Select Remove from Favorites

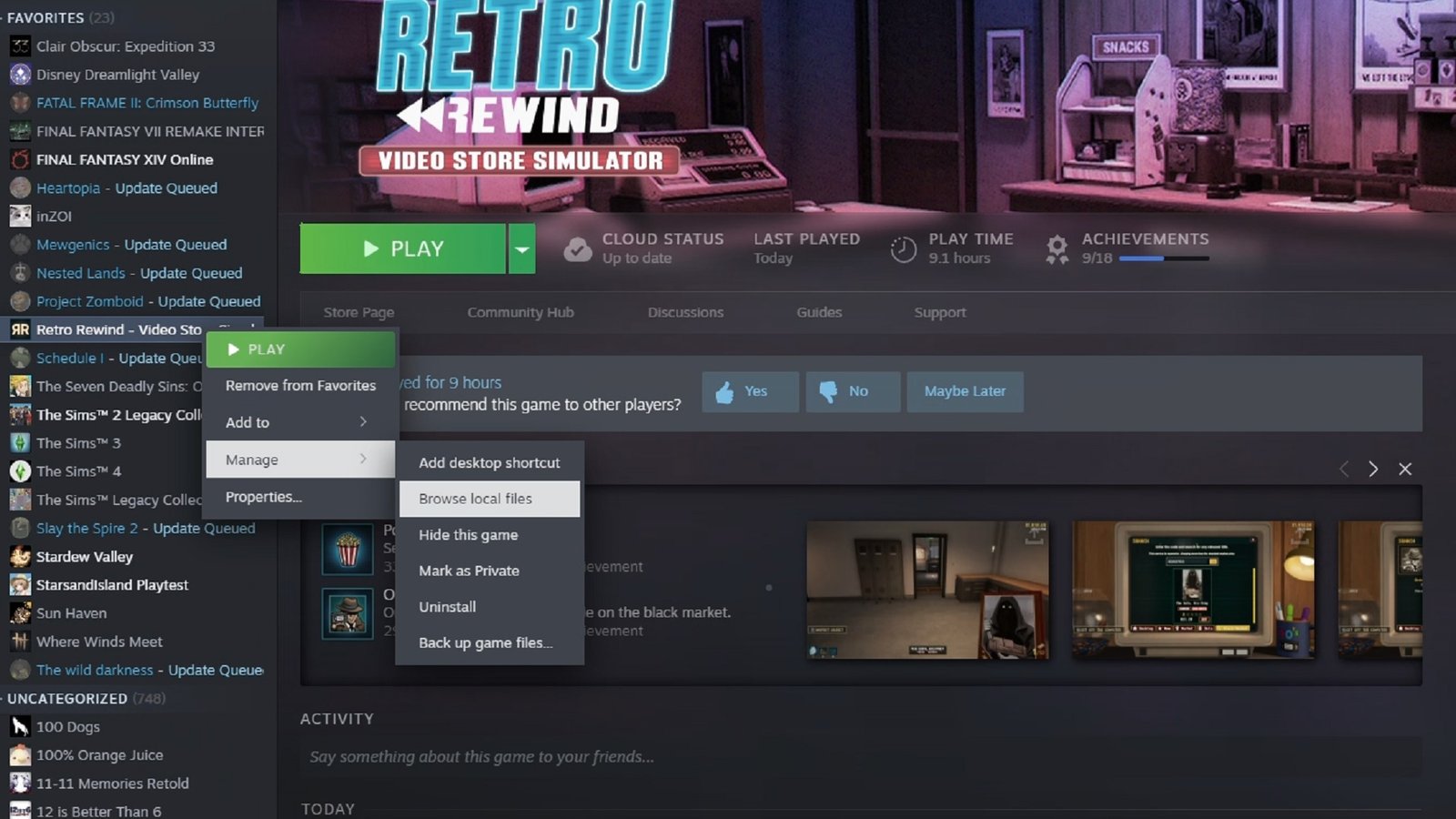[x=300, y=386]
